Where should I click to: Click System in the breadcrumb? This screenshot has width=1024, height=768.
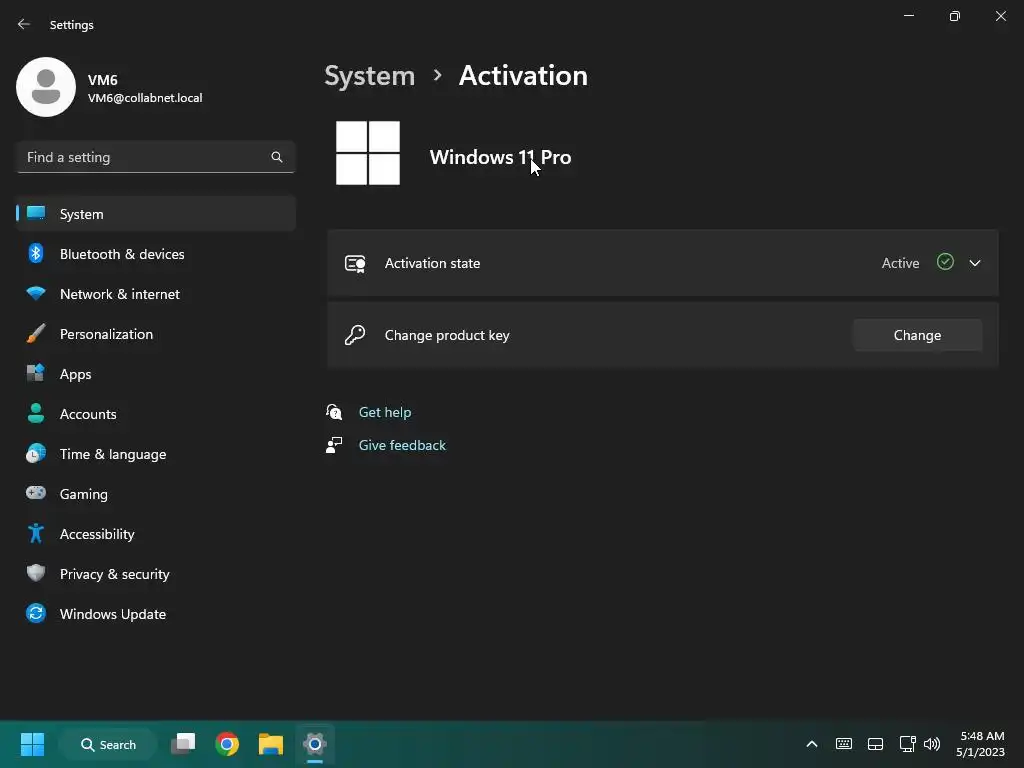(x=370, y=76)
